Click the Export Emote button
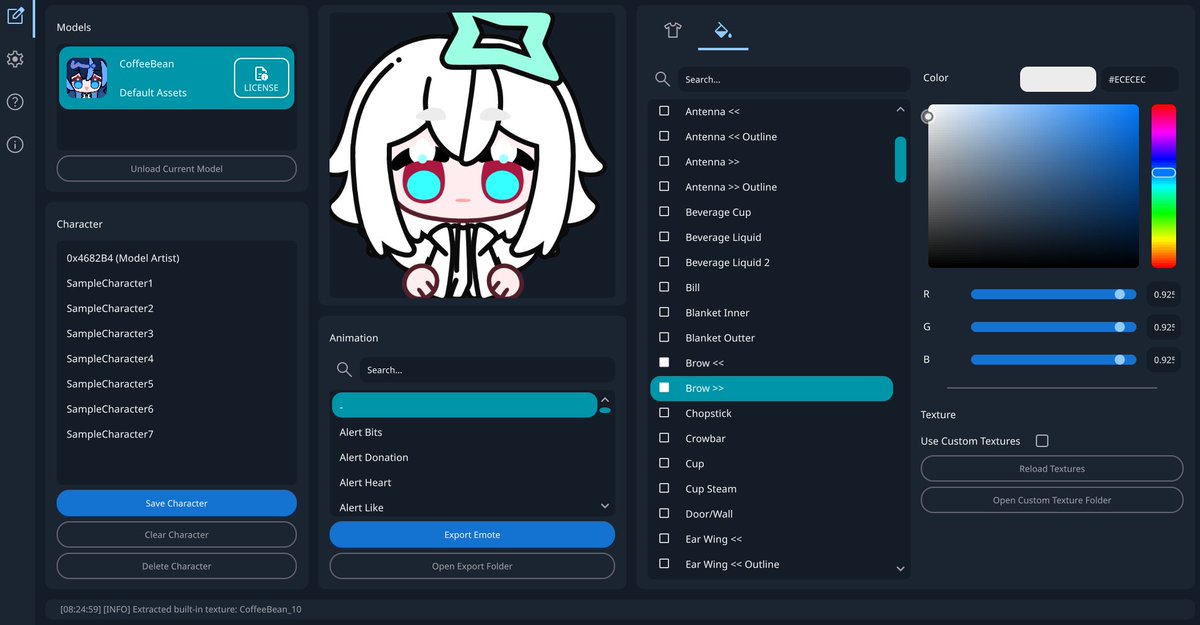Viewport: 1200px width, 625px height. [x=471, y=535]
